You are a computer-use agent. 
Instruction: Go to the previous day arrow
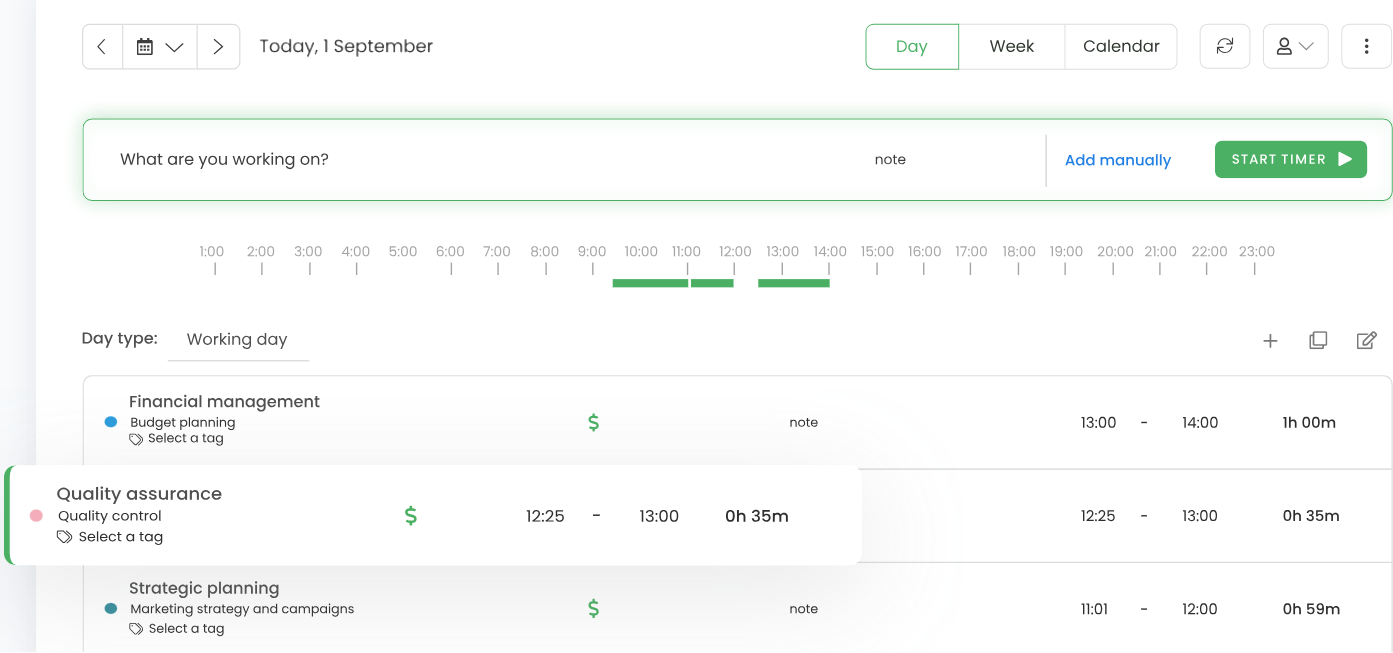102,47
